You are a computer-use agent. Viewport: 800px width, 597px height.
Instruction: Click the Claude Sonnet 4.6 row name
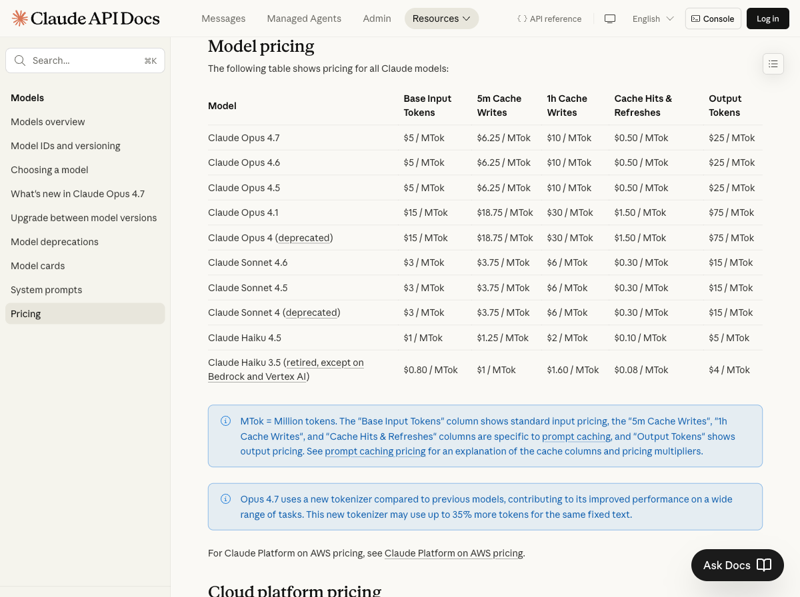click(x=247, y=263)
